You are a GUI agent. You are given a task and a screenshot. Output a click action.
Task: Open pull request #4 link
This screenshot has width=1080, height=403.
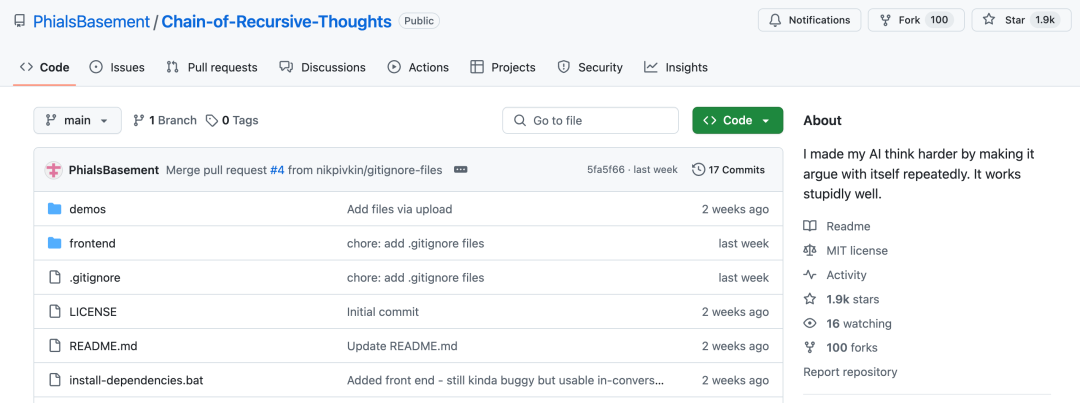click(277, 170)
